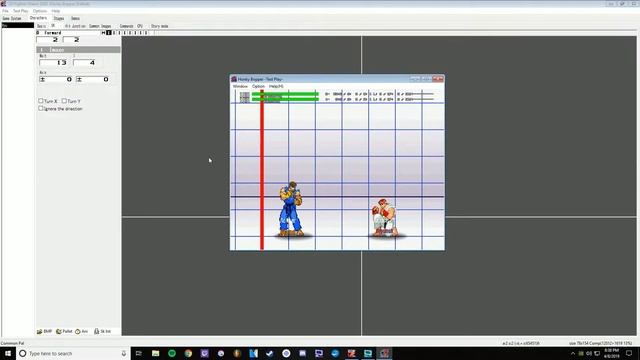640x360 pixels.
Task: Click the Sk list button at panel bottom
Action: click(102, 331)
